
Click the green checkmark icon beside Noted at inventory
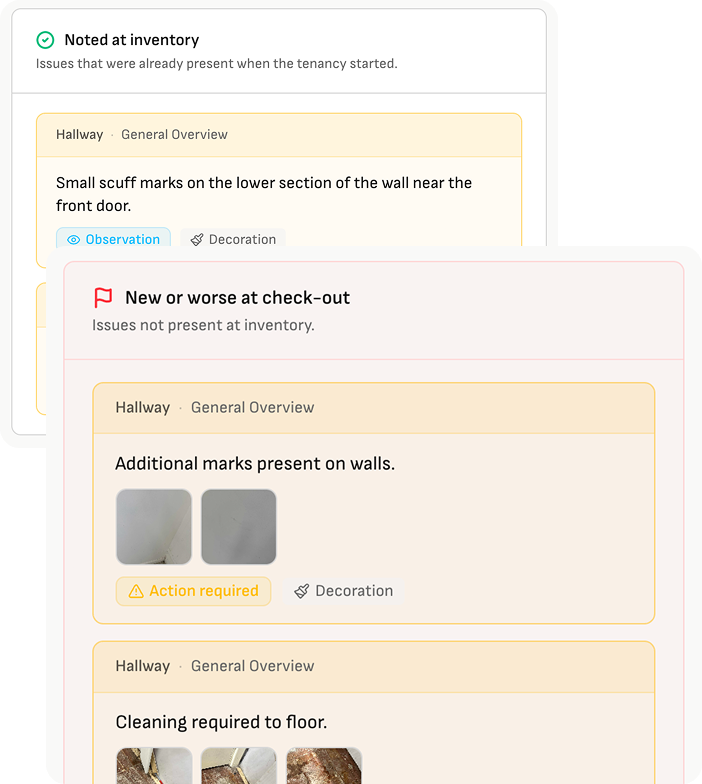[46, 40]
